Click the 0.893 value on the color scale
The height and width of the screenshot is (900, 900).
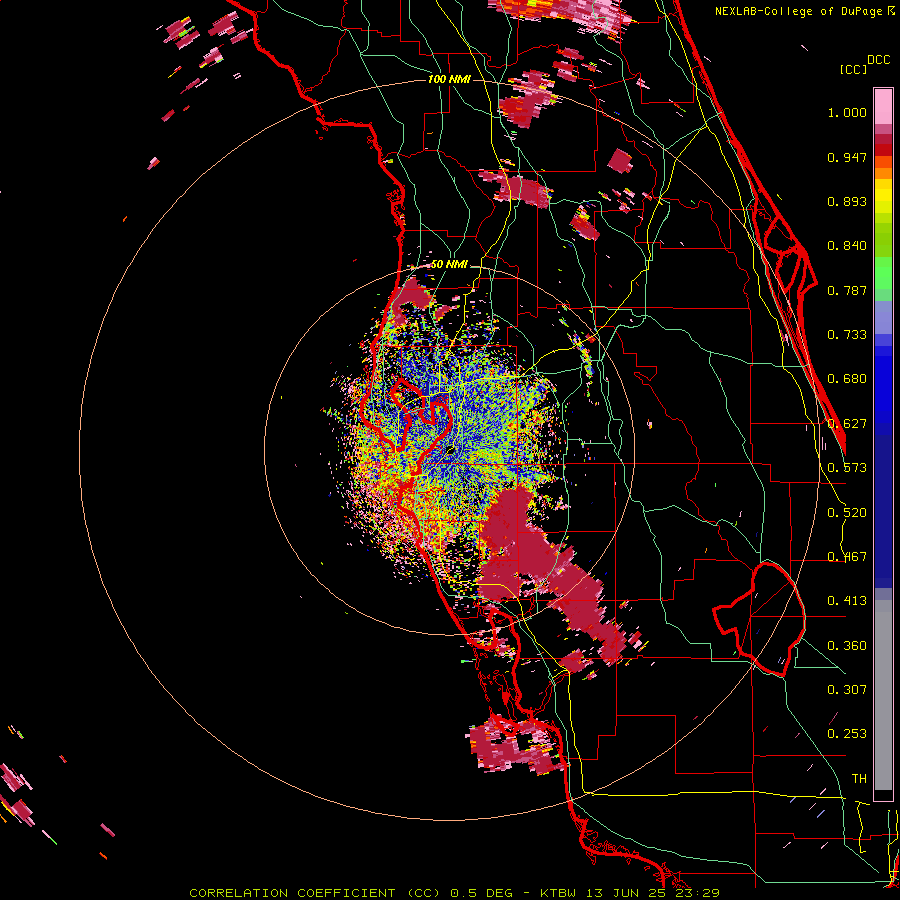pos(847,201)
